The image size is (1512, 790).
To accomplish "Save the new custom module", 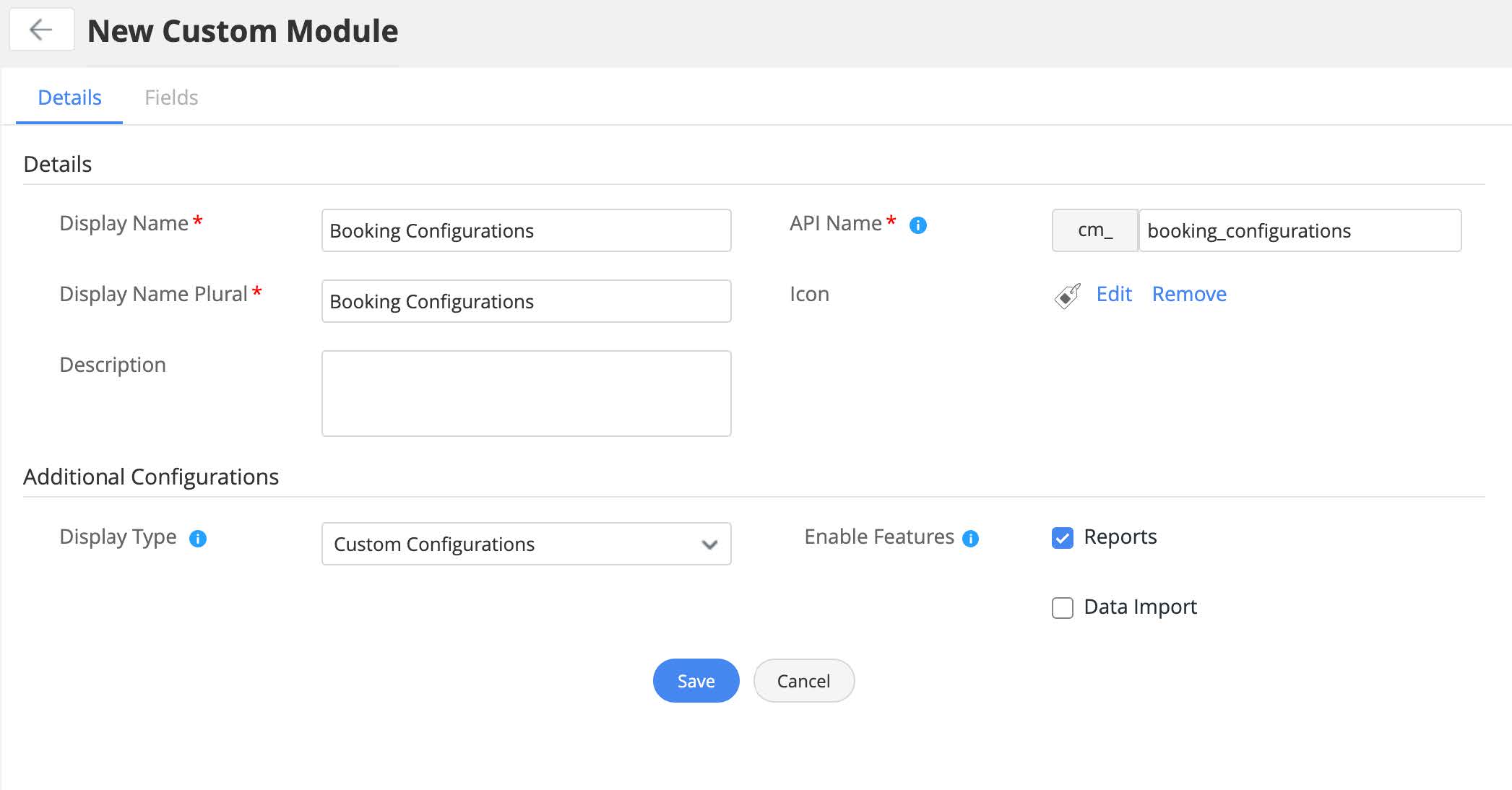I will [x=696, y=681].
